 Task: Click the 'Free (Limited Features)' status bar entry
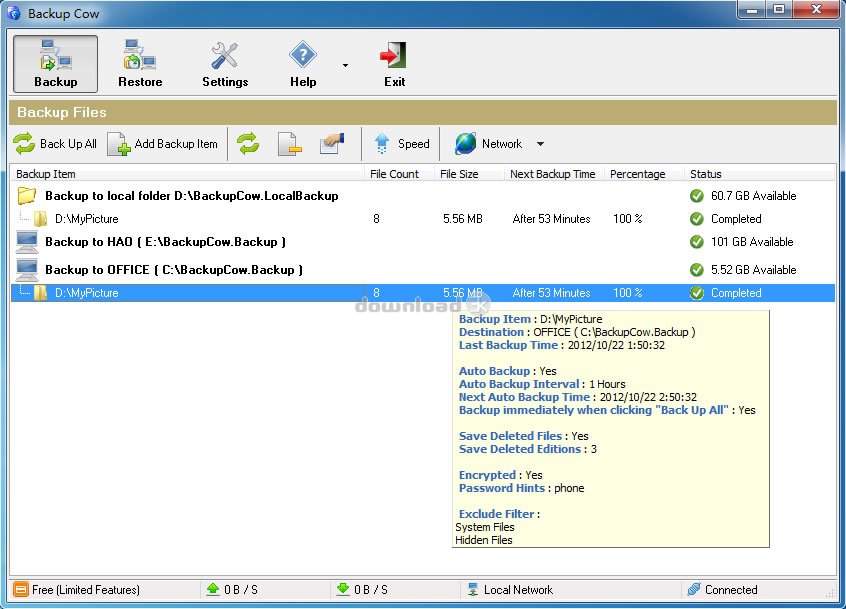pyautogui.click(x=86, y=590)
